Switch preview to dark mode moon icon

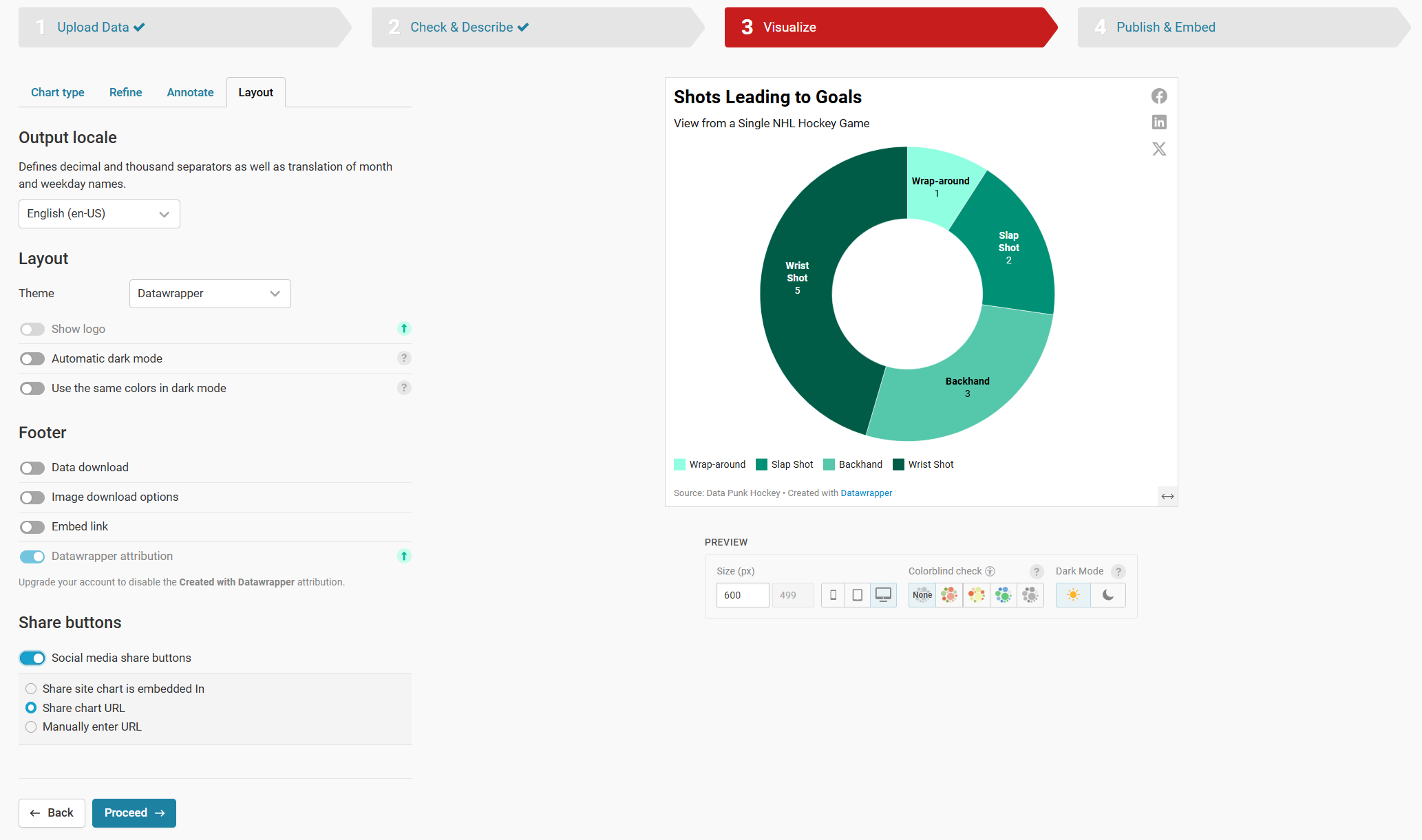pyautogui.click(x=1108, y=595)
